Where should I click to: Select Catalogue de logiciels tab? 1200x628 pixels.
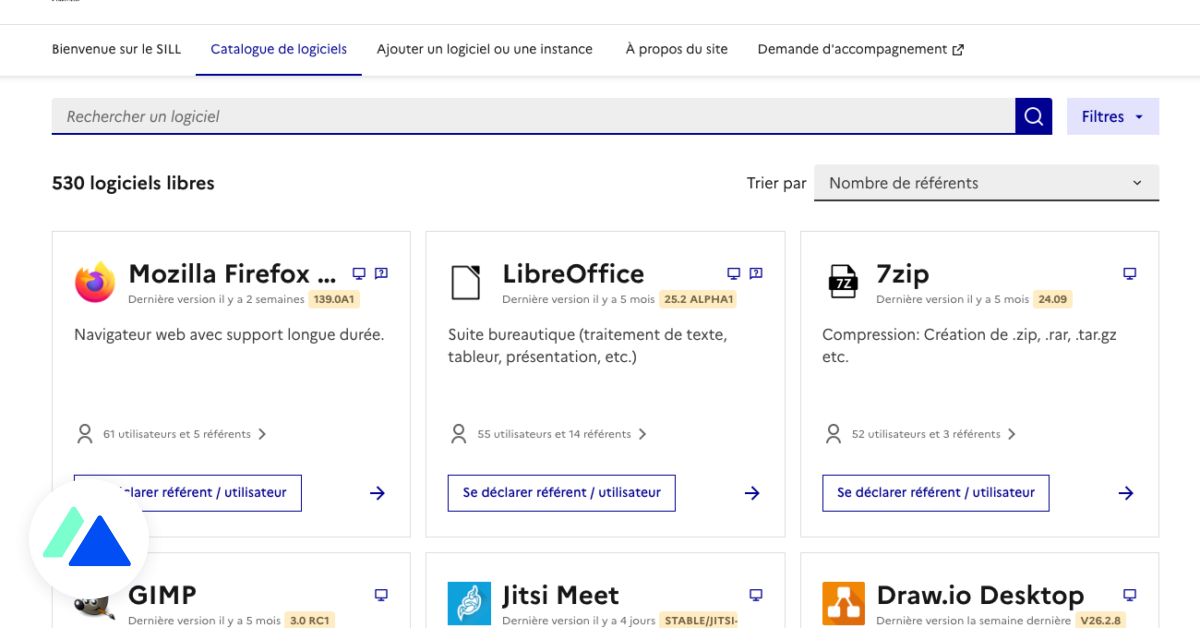click(279, 49)
